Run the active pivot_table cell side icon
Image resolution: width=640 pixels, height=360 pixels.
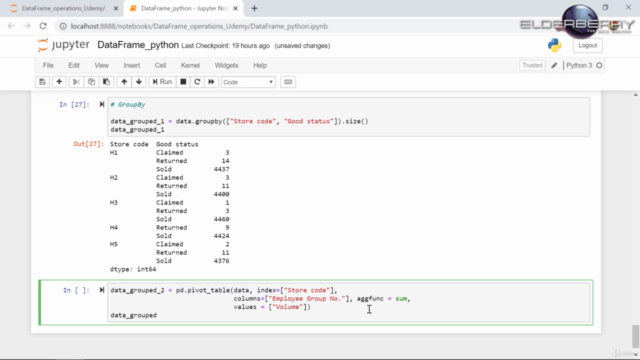coord(102,290)
